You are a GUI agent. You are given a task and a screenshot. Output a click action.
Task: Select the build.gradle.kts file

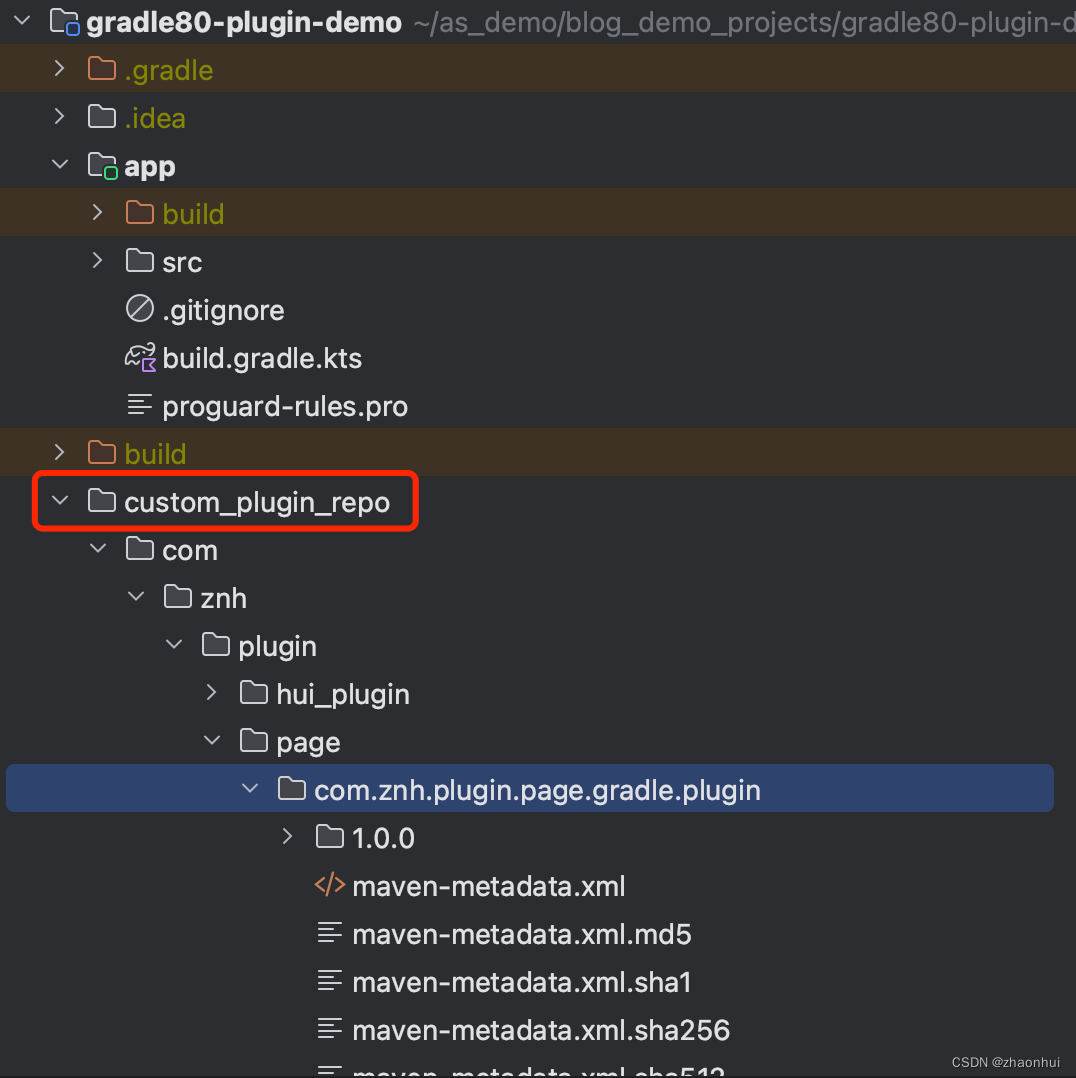[x=262, y=357]
